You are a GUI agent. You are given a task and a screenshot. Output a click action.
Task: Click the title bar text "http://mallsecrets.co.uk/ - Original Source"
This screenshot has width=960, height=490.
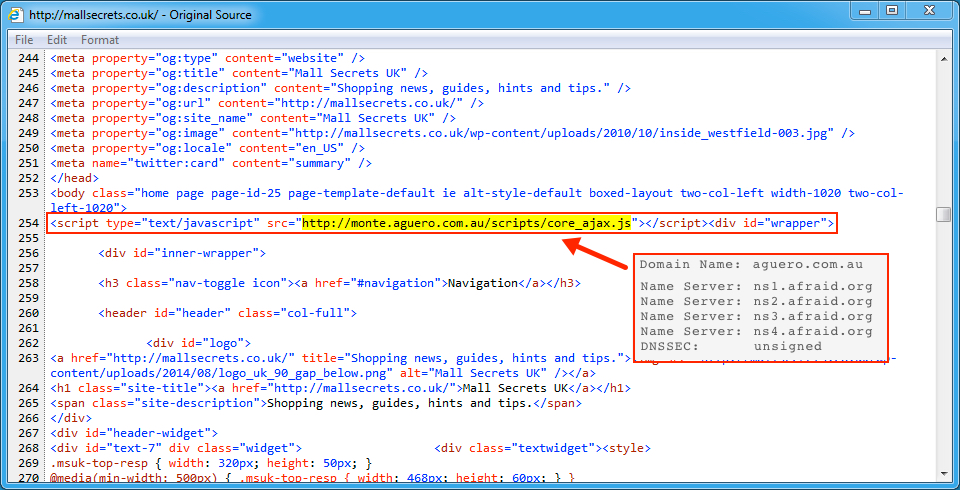(140, 14)
